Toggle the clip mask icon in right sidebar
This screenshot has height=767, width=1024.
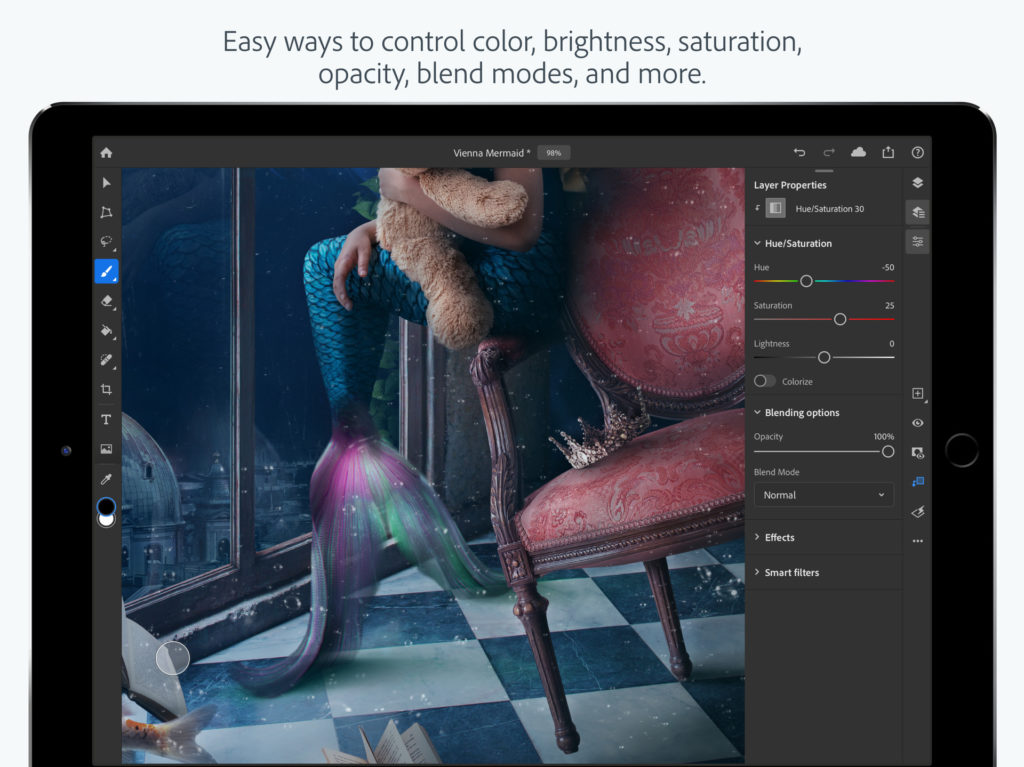[917, 481]
